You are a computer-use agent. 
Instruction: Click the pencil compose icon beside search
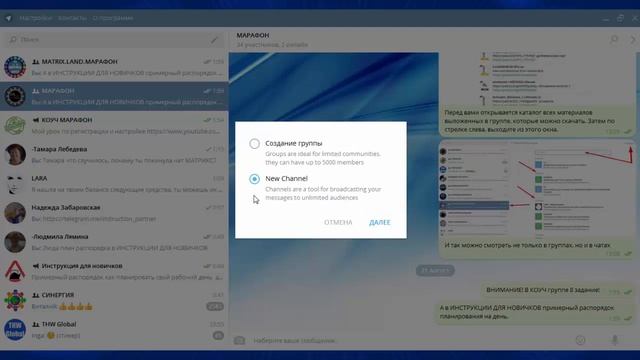click(x=215, y=40)
